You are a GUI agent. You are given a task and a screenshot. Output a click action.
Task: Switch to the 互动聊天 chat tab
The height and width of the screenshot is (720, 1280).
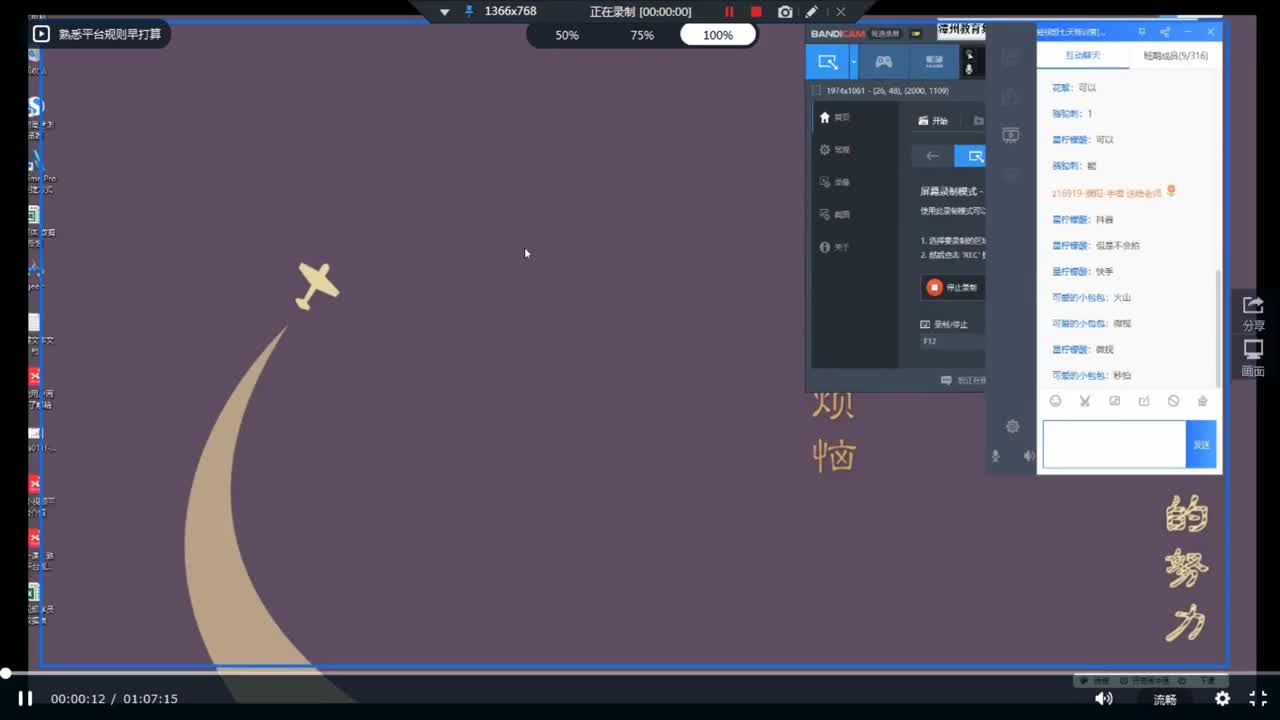pyautogui.click(x=1083, y=56)
